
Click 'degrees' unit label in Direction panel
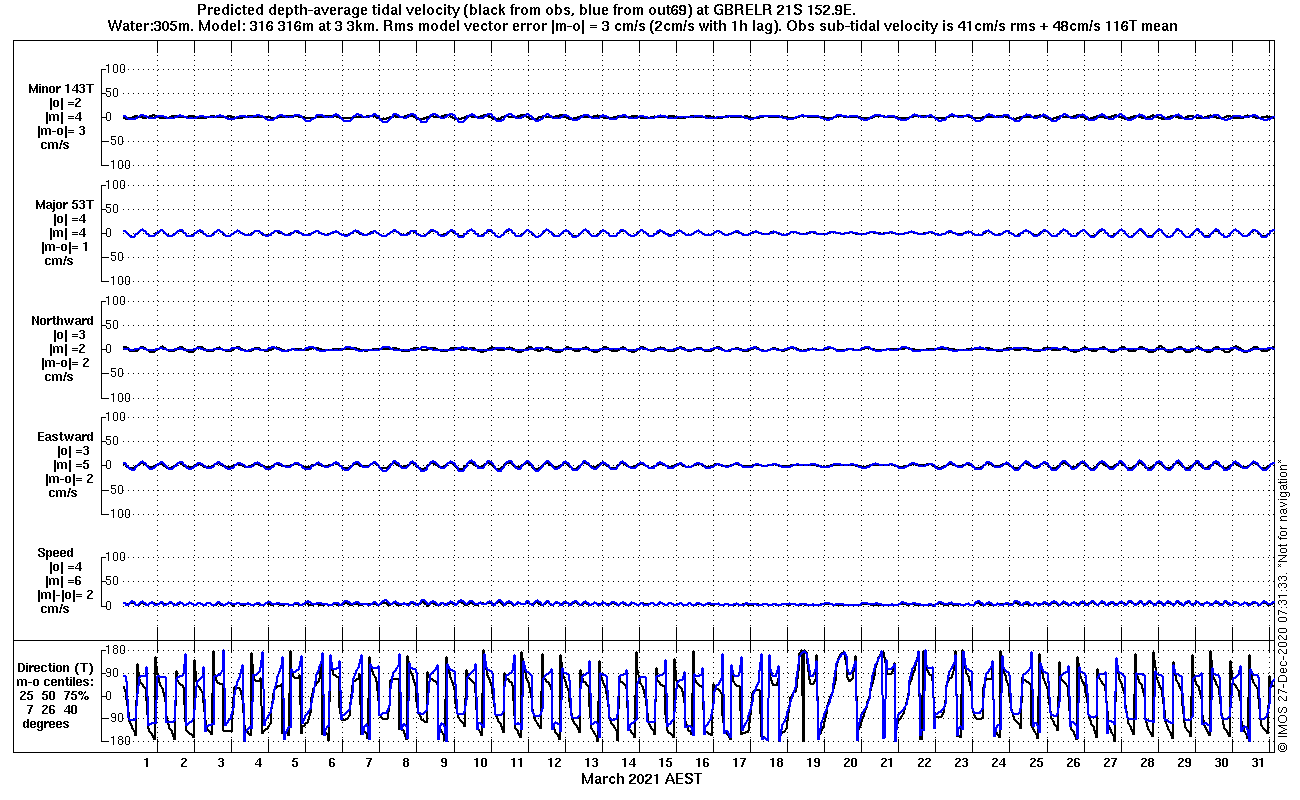point(46,723)
